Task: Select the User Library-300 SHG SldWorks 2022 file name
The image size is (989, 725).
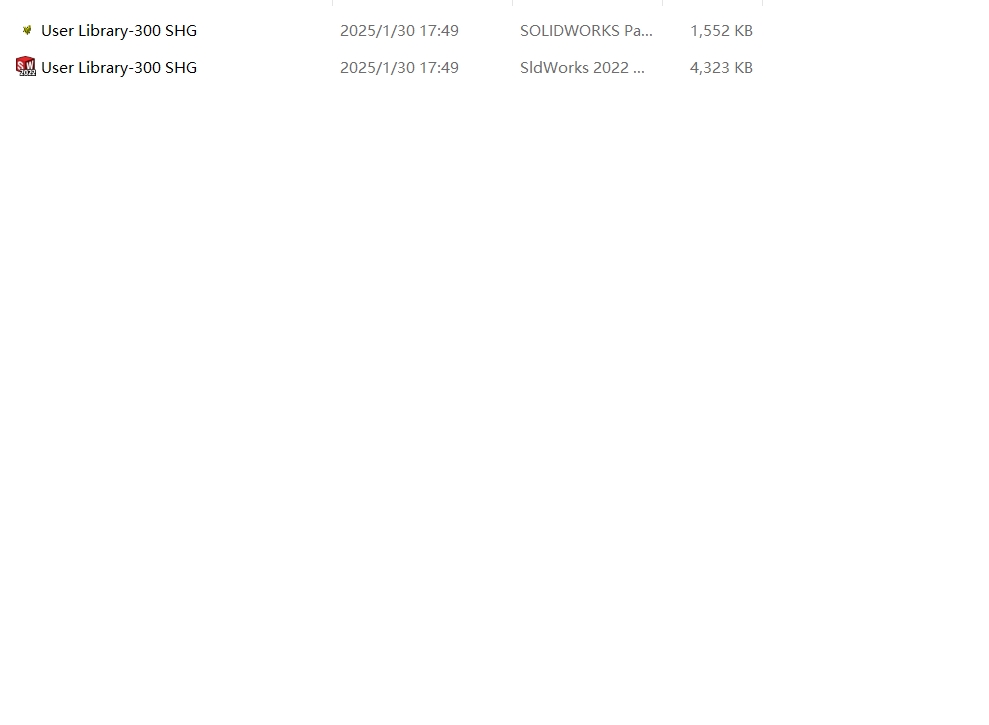Action: coord(119,68)
